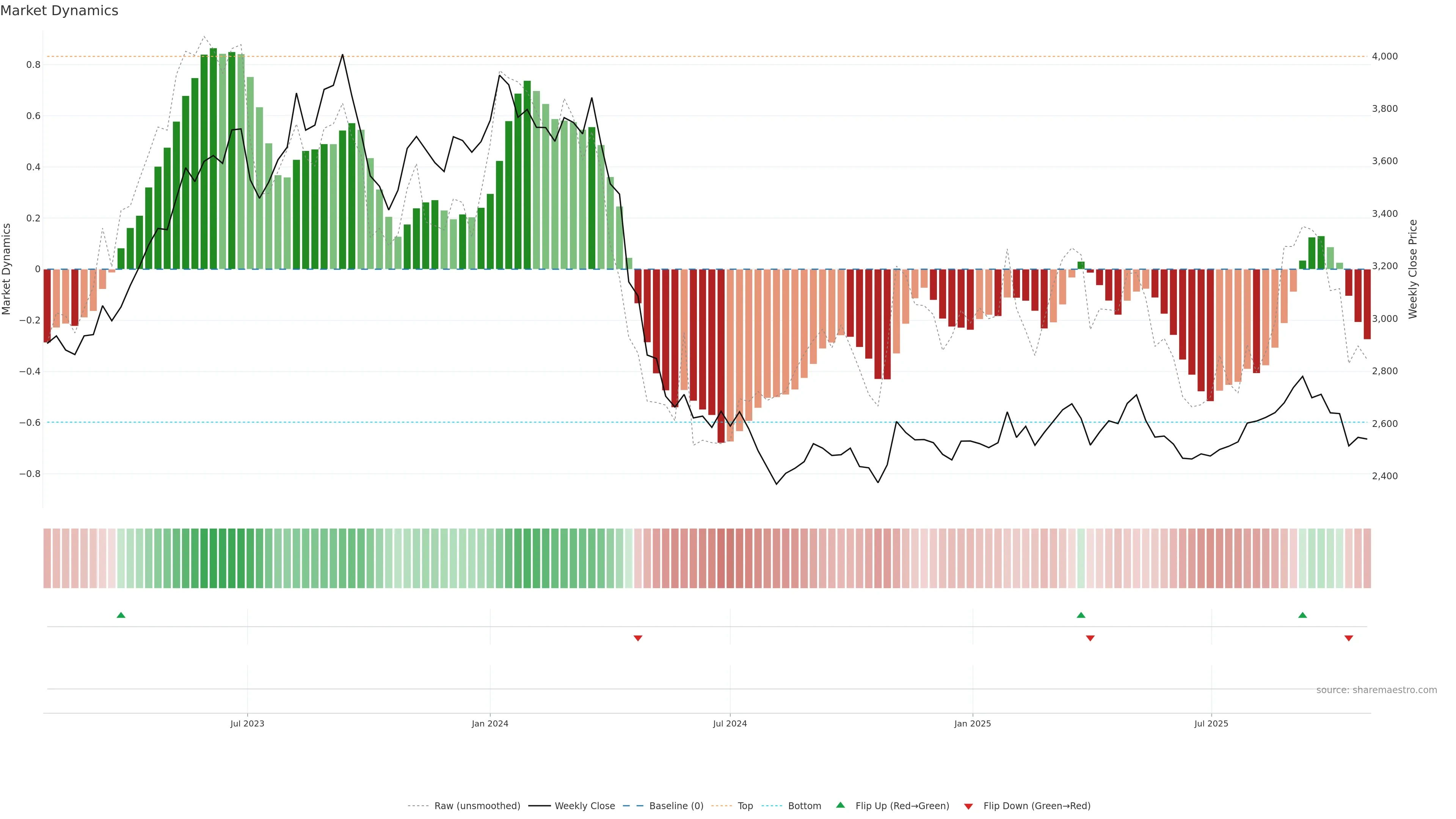Click the red flip-down marker after Jan 2025

(x=1090, y=638)
